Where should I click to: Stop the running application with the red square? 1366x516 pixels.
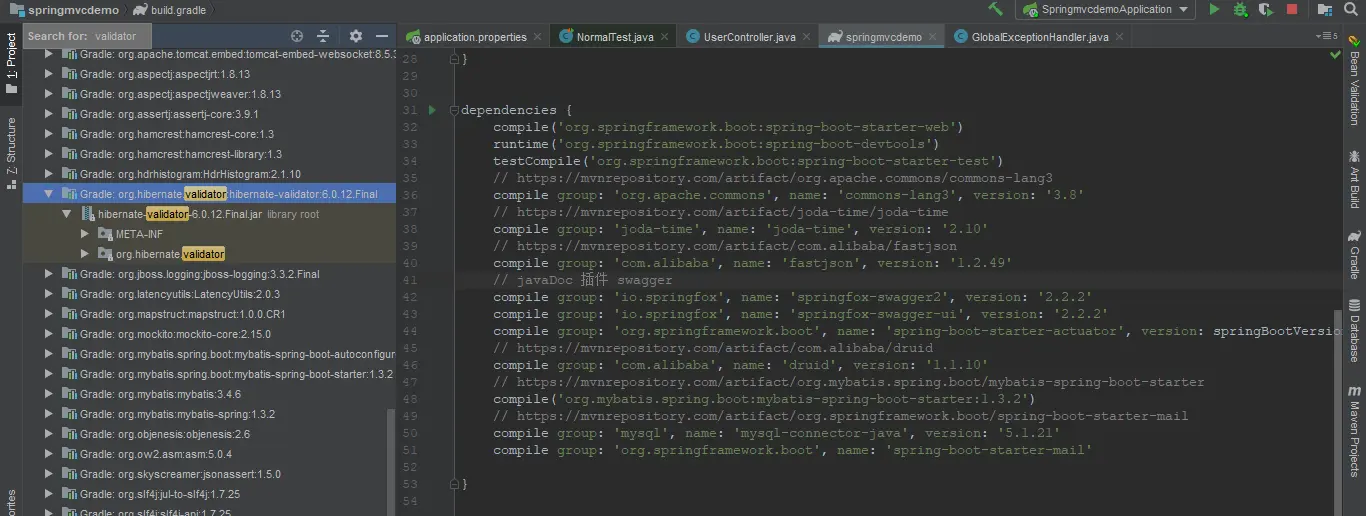1292,9
